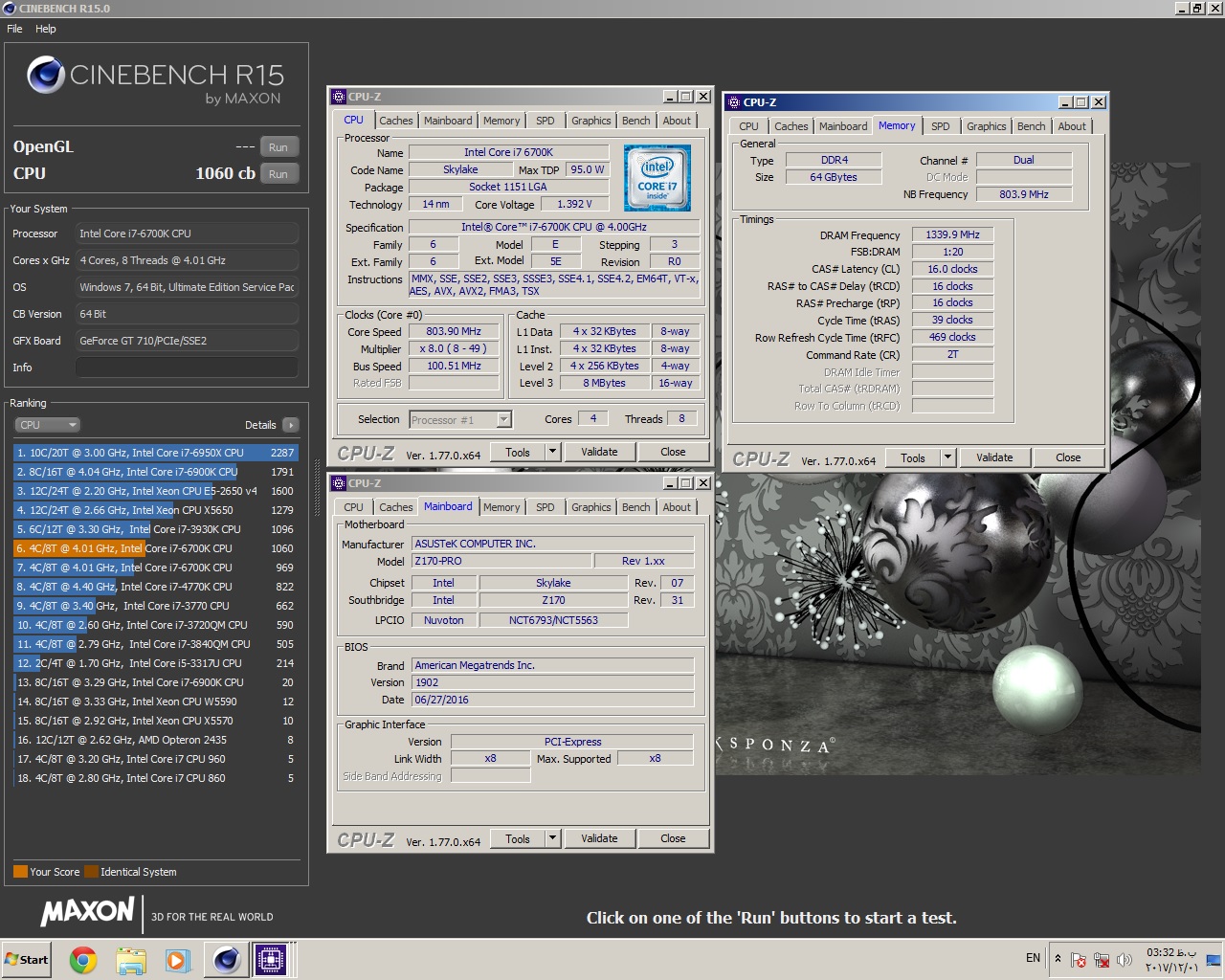
Task: Run the CPU benchmark
Action: (x=278, y=174)
